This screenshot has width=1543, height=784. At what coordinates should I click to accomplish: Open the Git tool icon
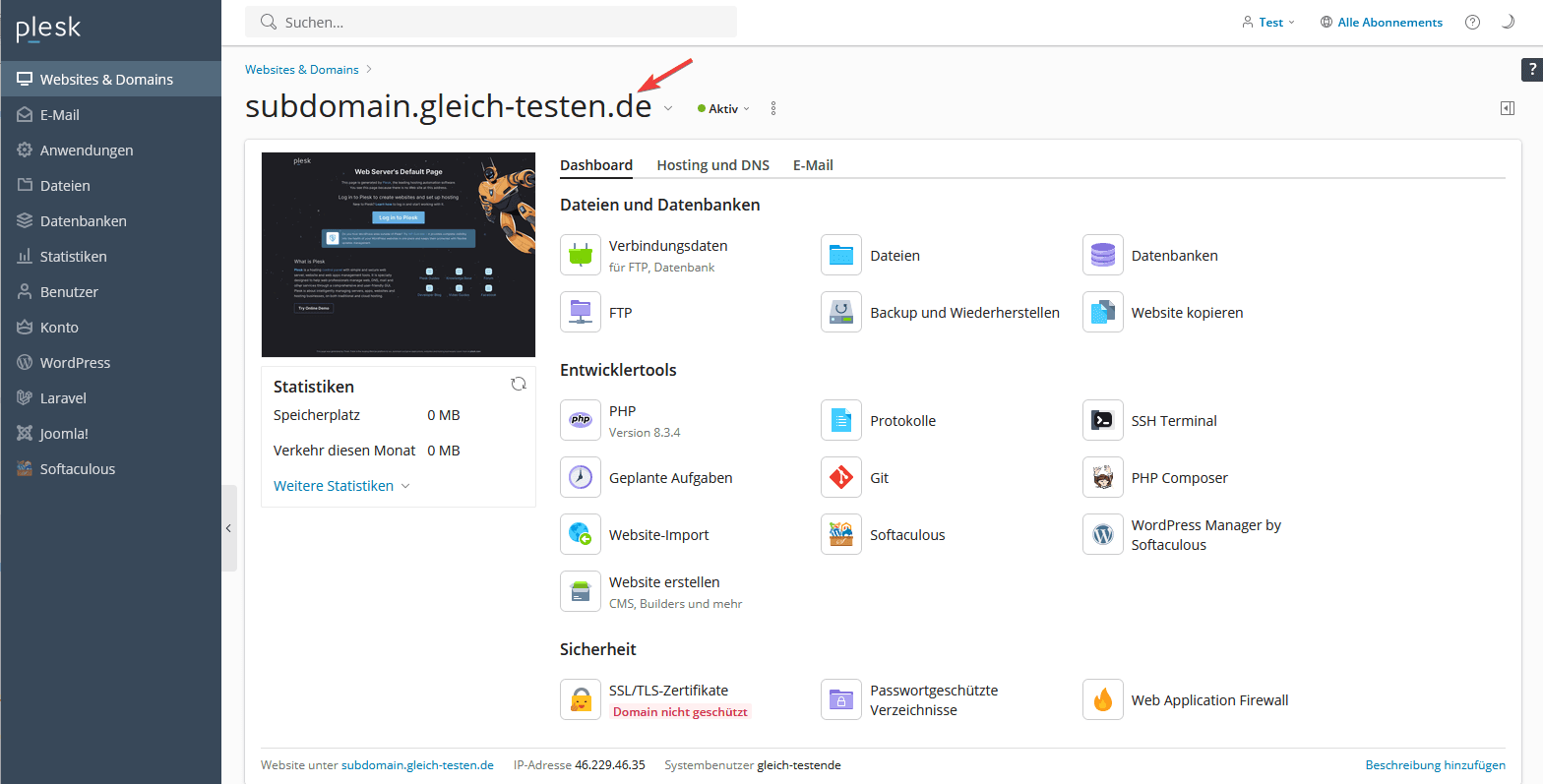(840, 478)
